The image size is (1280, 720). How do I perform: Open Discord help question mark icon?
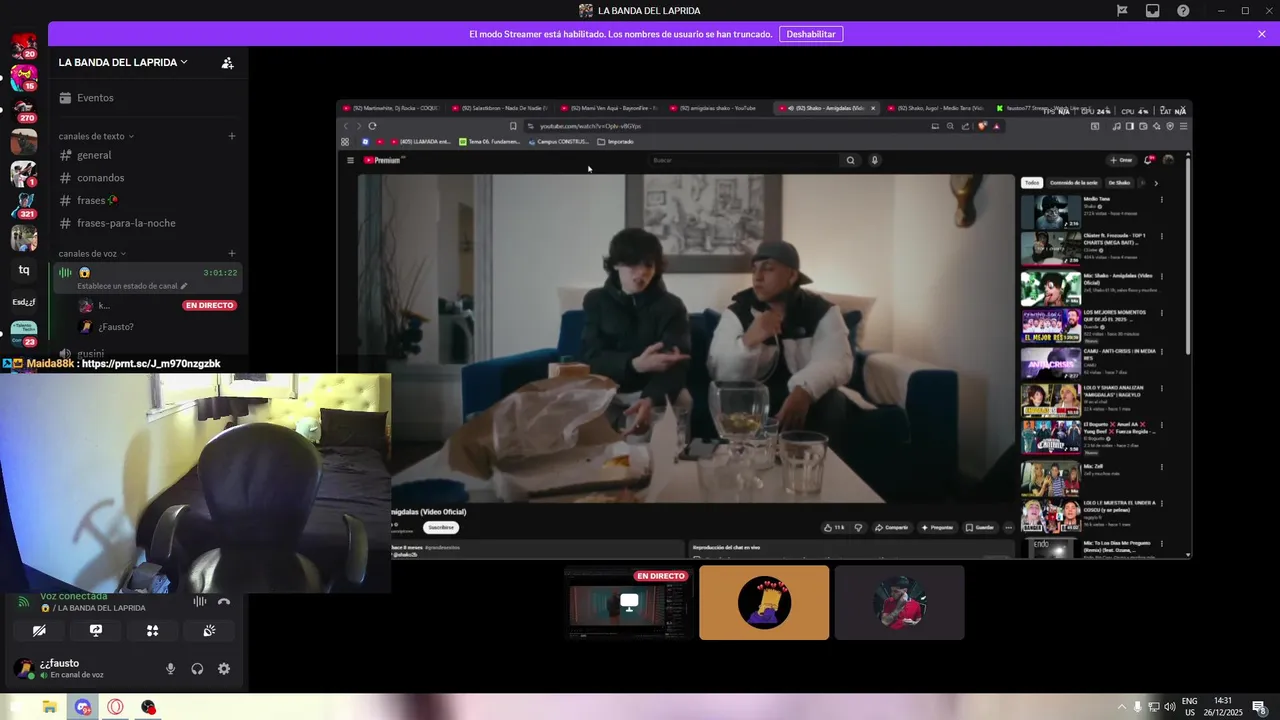pos(1183,11)
